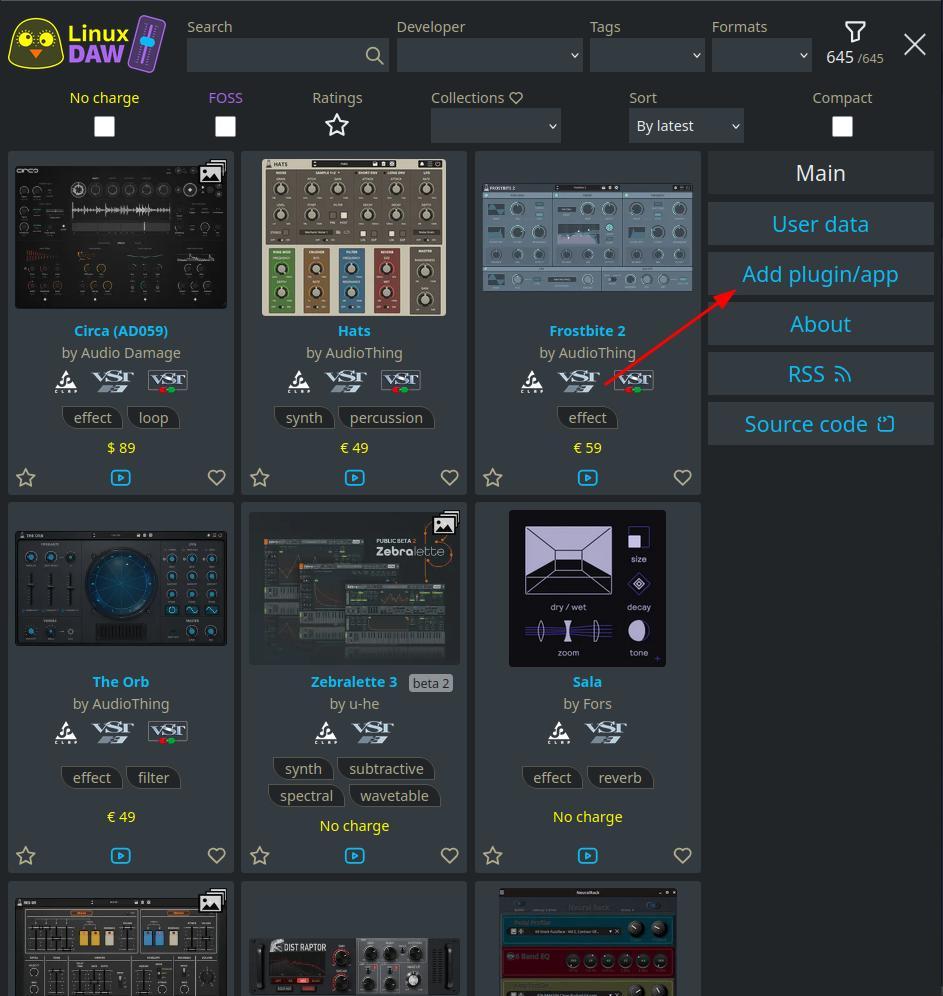Viewport: 943px width, 996px height.
Task: Click CLAP format icon on Circa card
Action: pos(66,381)
